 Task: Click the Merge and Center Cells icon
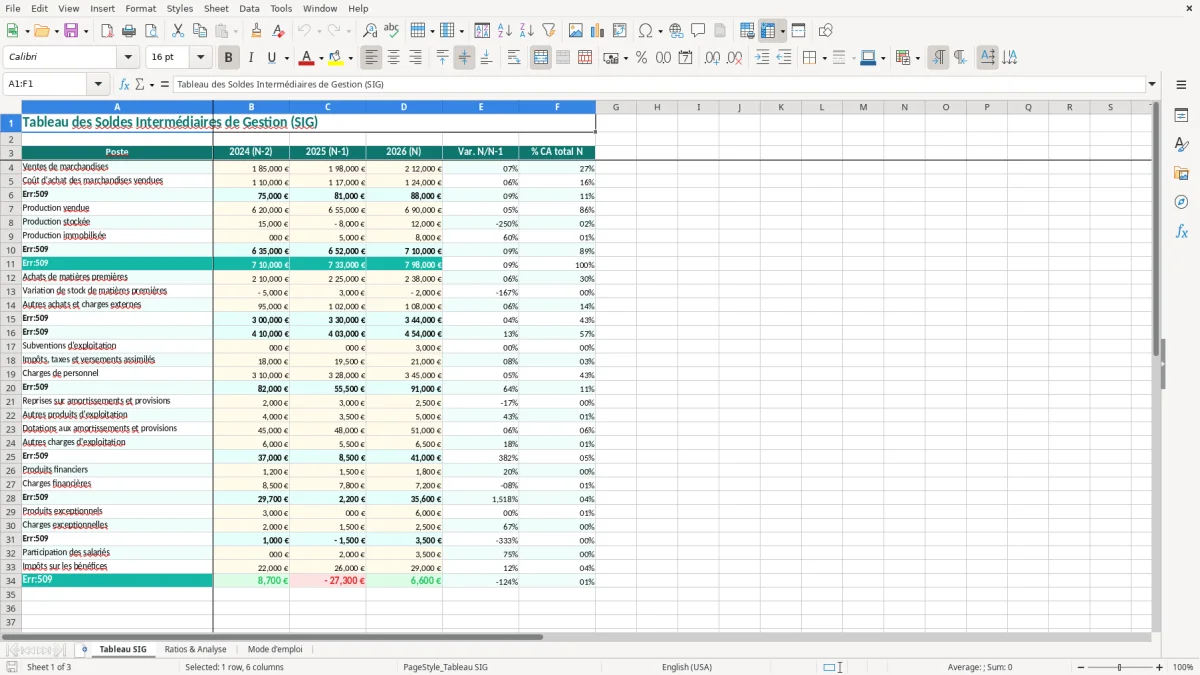[541, 58]
